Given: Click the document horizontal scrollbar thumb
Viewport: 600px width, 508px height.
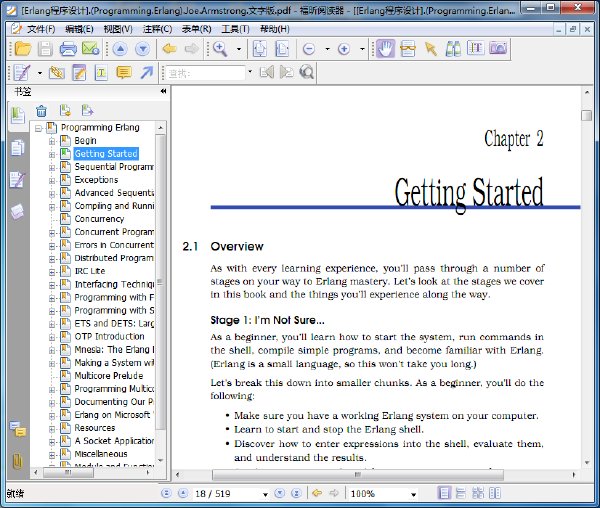Looking at the screenshot, I should coord(357,475).
